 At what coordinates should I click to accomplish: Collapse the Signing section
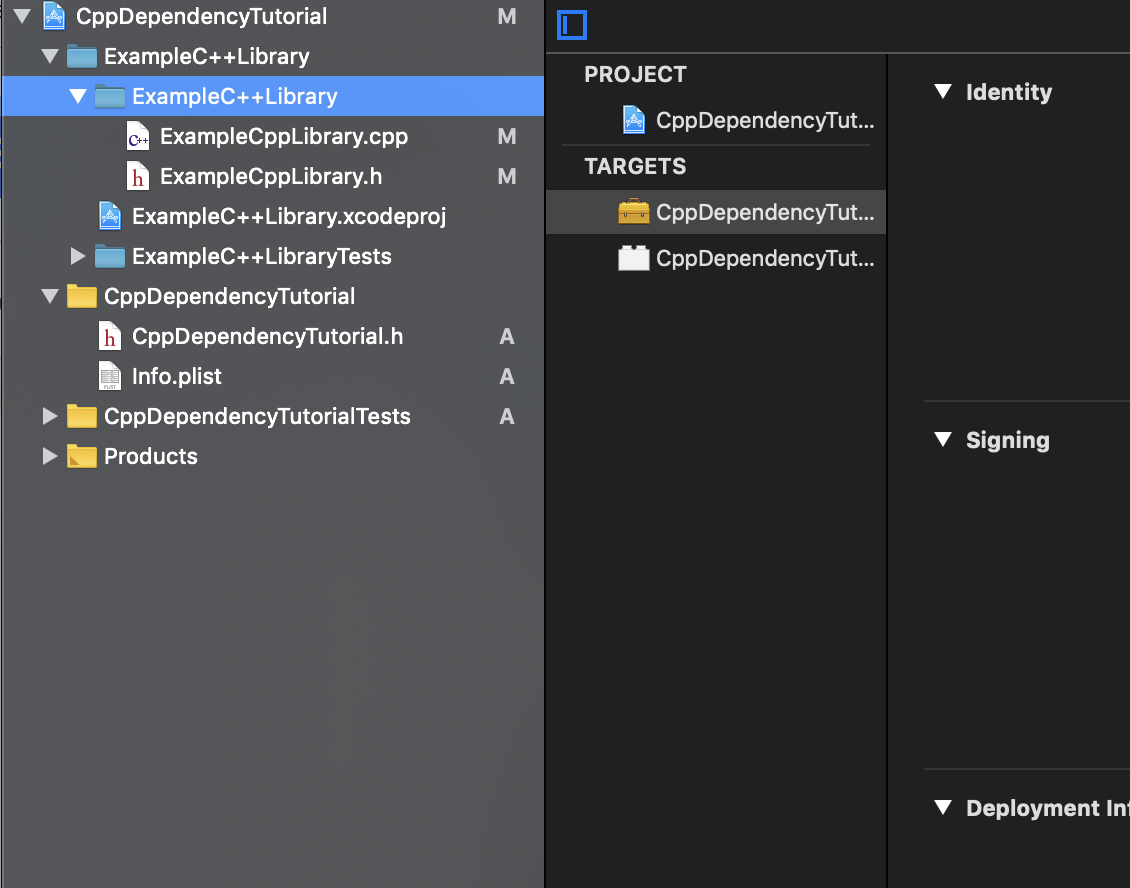[942, 440]
